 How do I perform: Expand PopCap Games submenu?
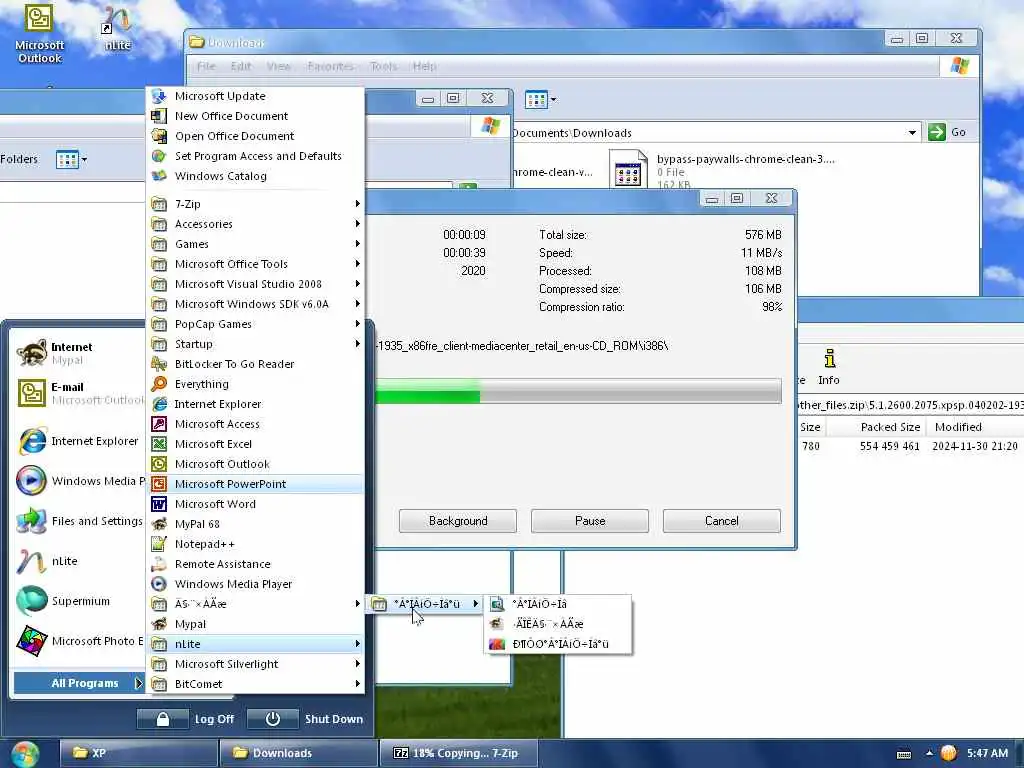tap(255, 324)
